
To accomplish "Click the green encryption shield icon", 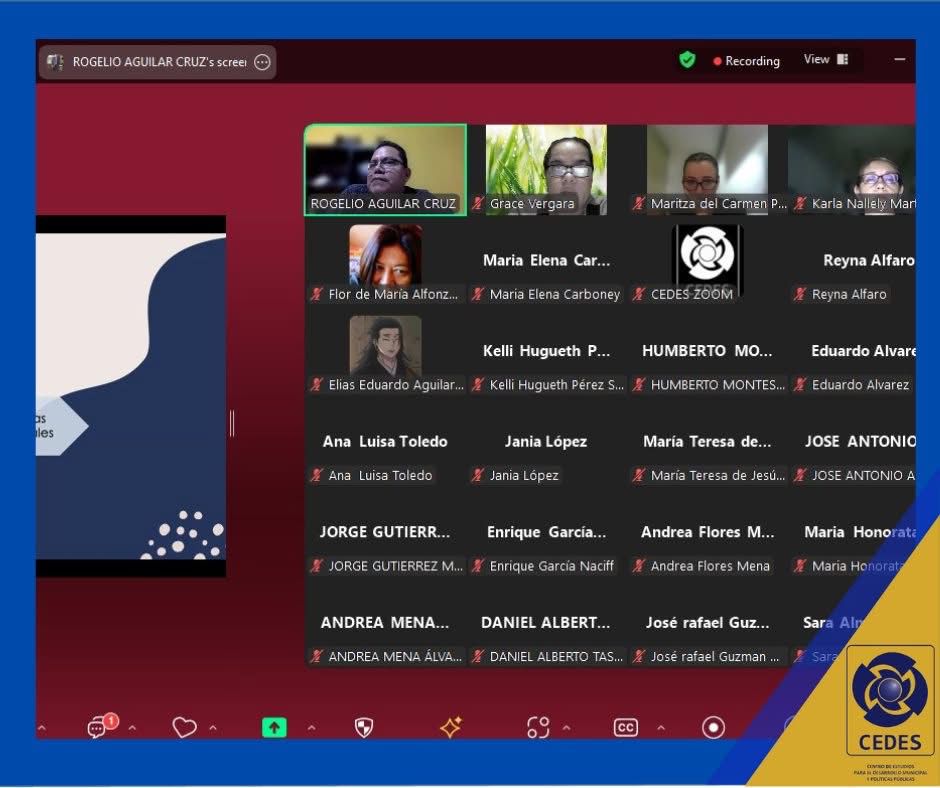I will click(687, 60).
